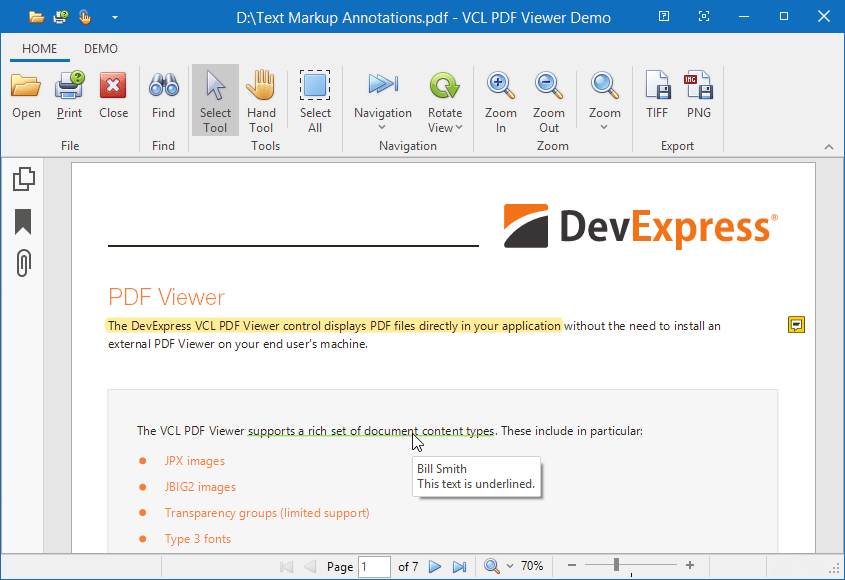Click Transparency groups (limited support) item
This screenshot has height=580, width=845.
click(267, 513)
